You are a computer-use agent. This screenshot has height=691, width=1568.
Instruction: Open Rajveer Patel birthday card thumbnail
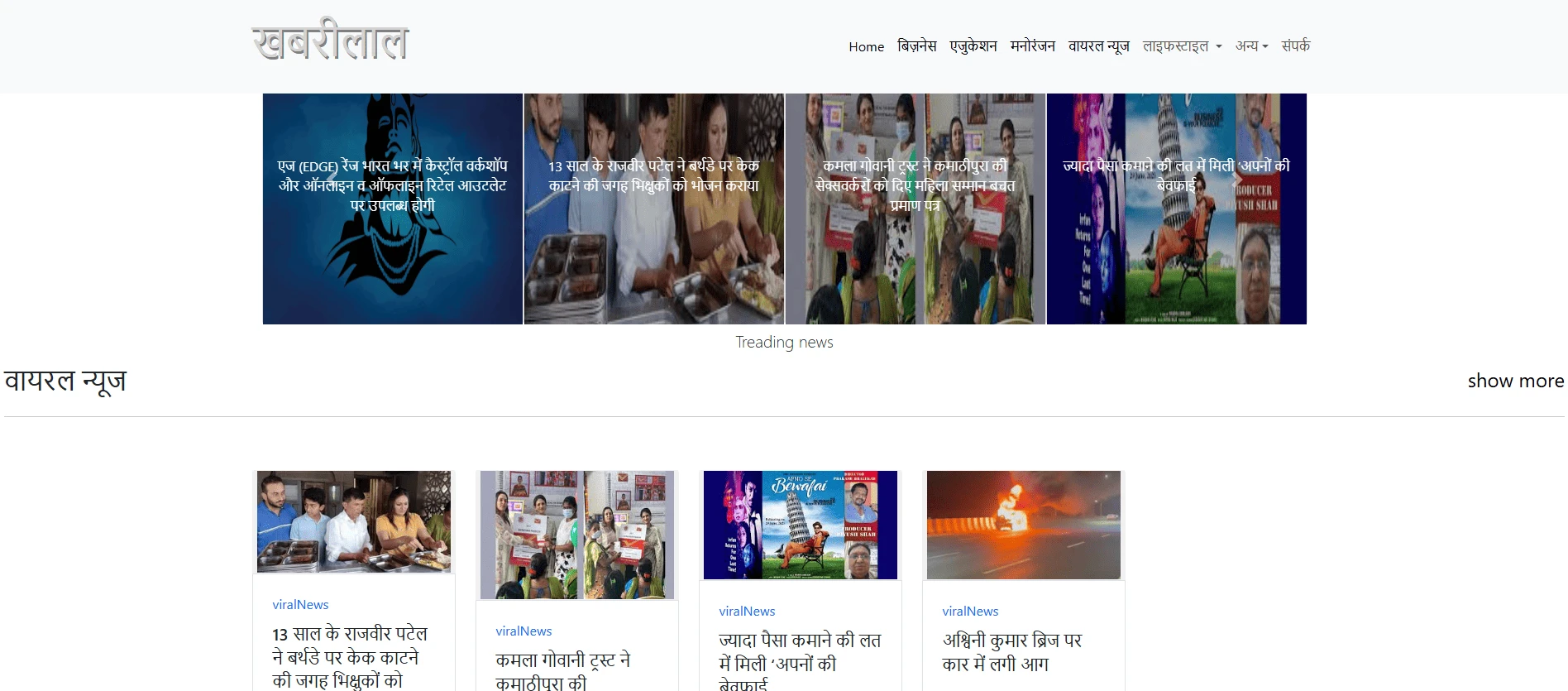353,521
